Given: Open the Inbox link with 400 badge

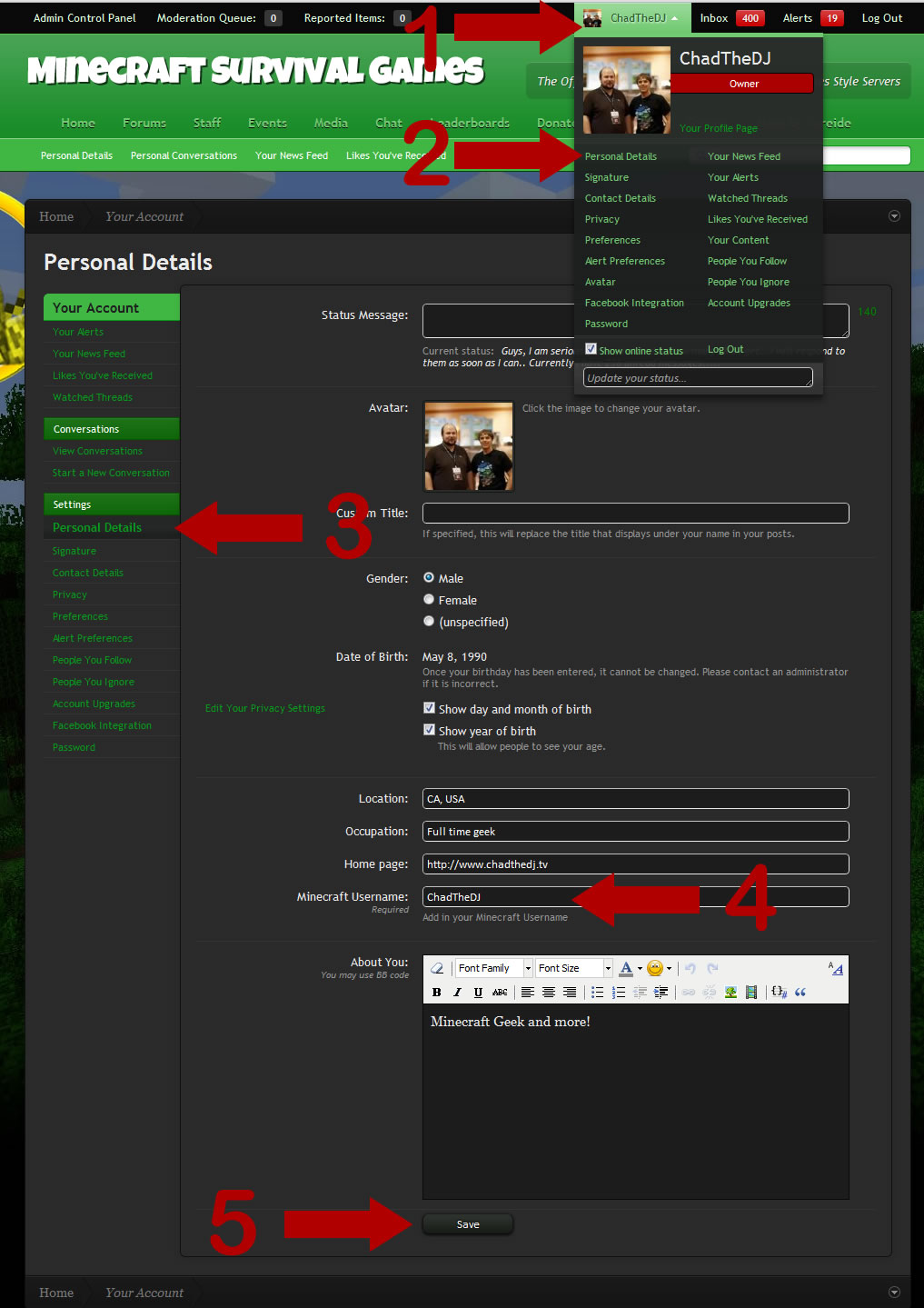Looking at the screenshot, I should tap(731, 18).
